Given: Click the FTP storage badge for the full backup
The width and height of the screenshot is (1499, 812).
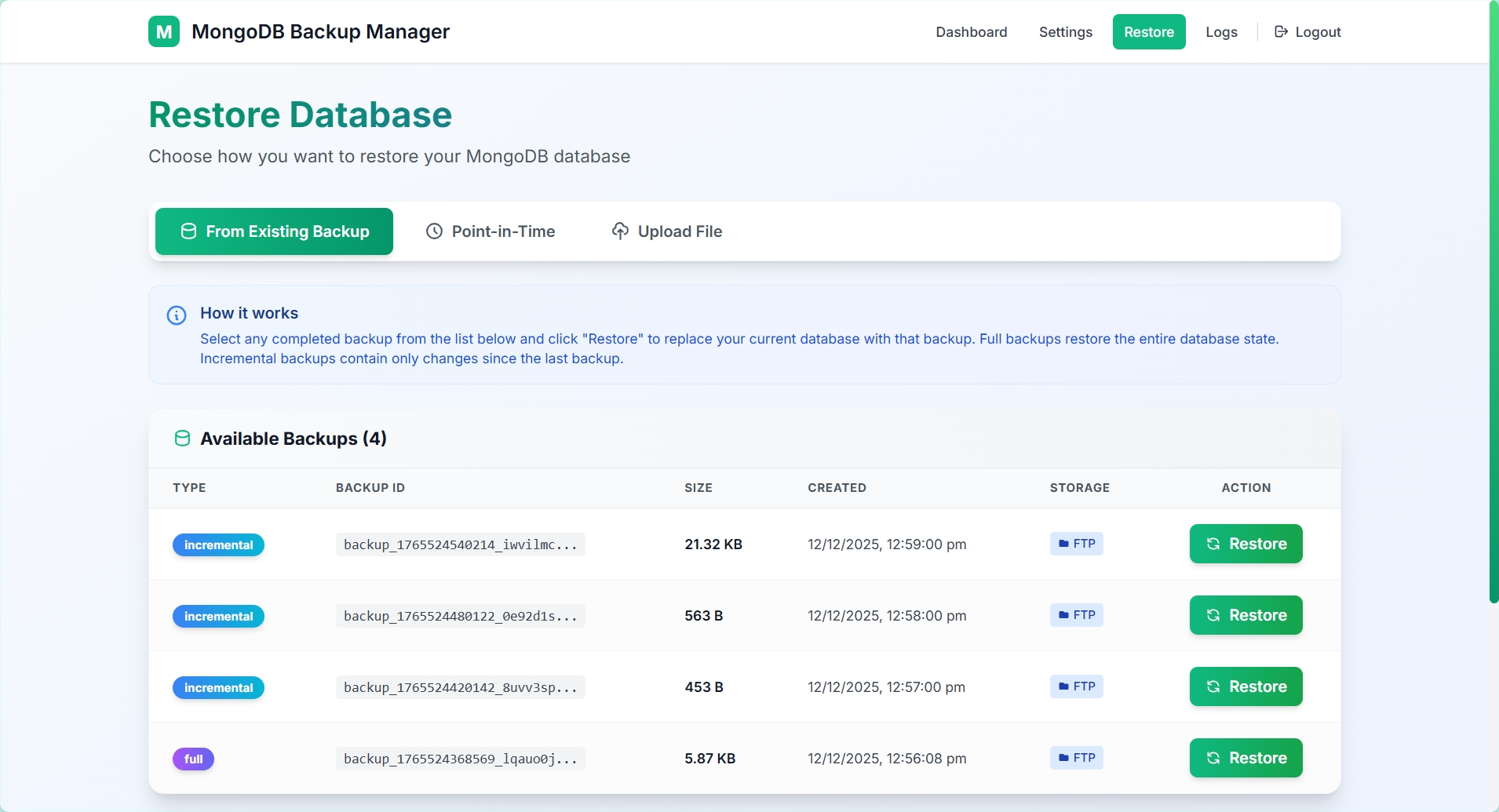Looking at the screenshot, I should click(x=1077, y=758).
